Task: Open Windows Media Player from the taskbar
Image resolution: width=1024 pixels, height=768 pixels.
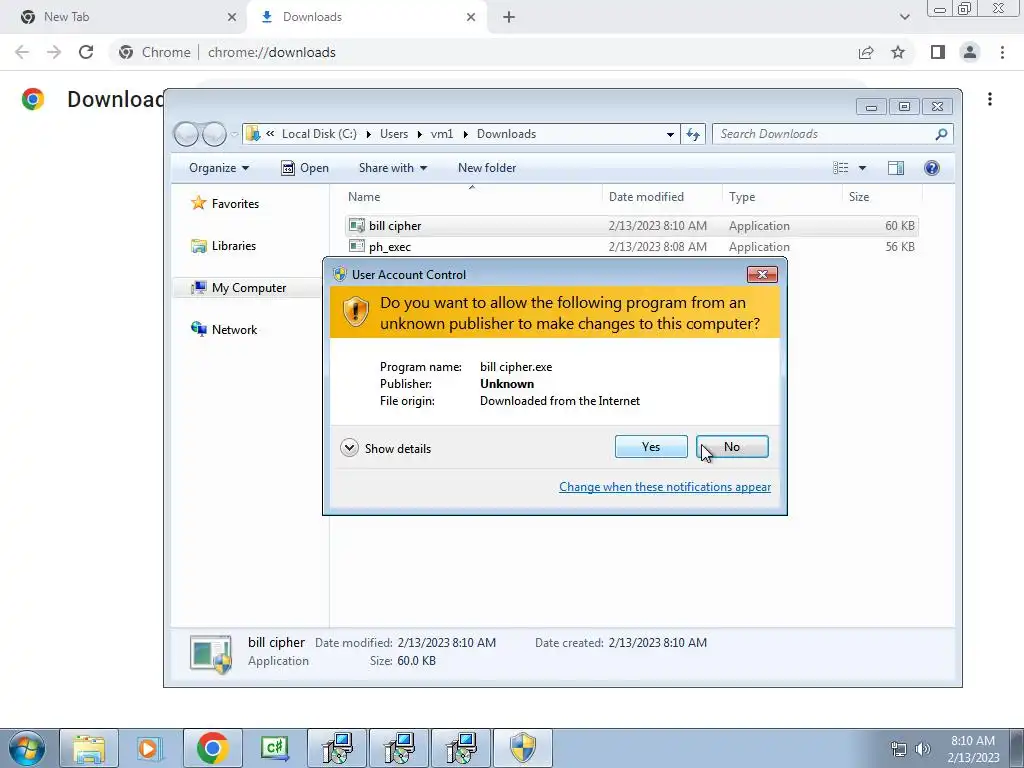Action: [150, 748]
